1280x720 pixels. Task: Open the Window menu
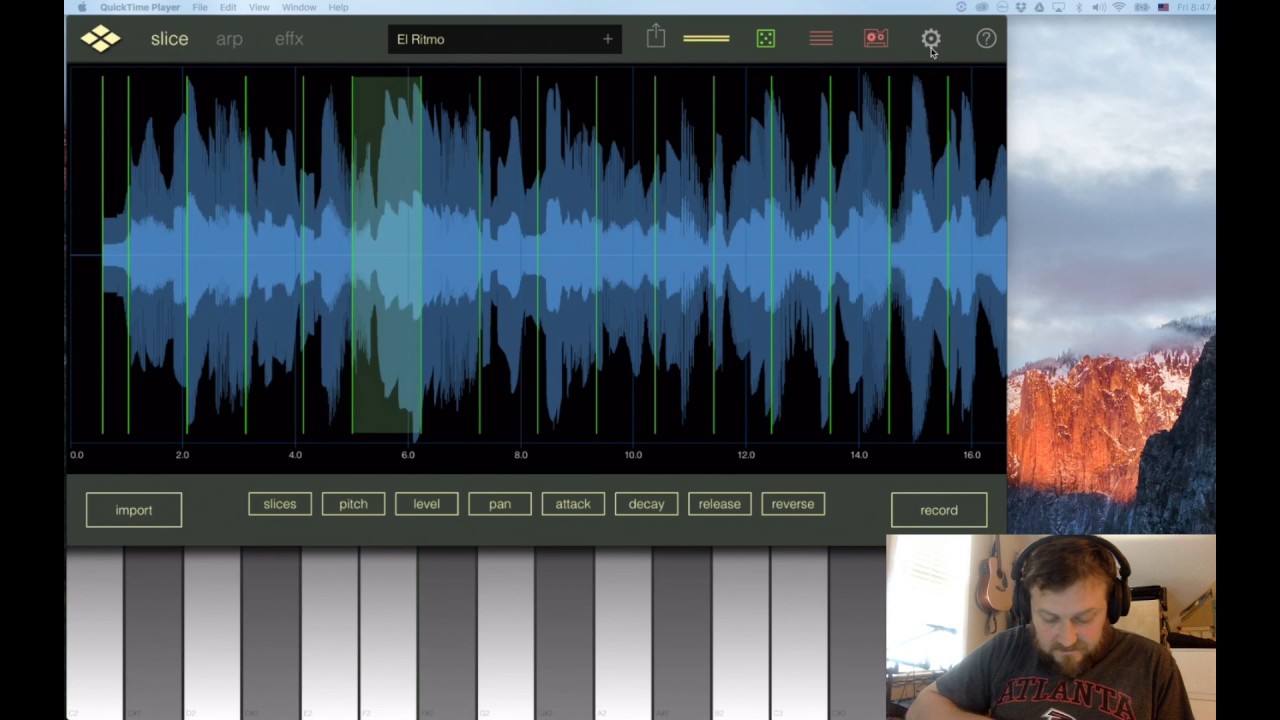(299, 7)
